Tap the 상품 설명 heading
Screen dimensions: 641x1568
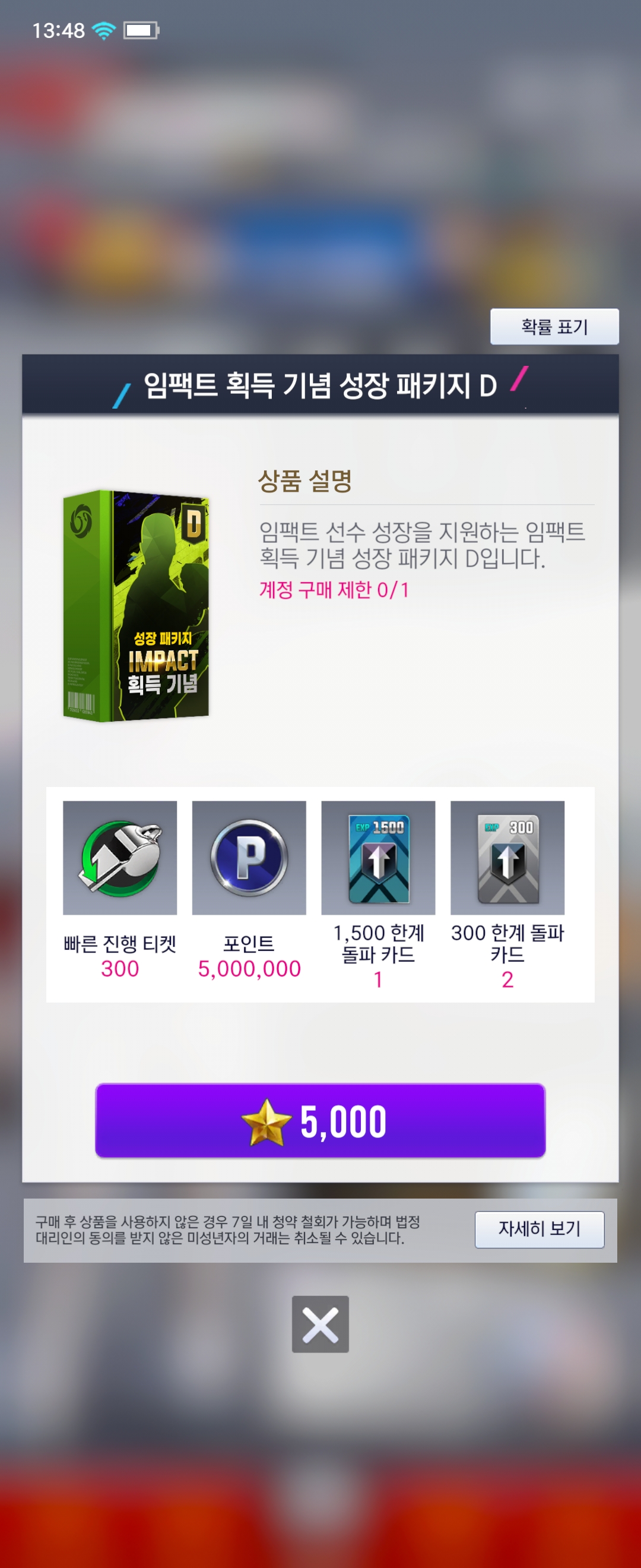(305, 481)
